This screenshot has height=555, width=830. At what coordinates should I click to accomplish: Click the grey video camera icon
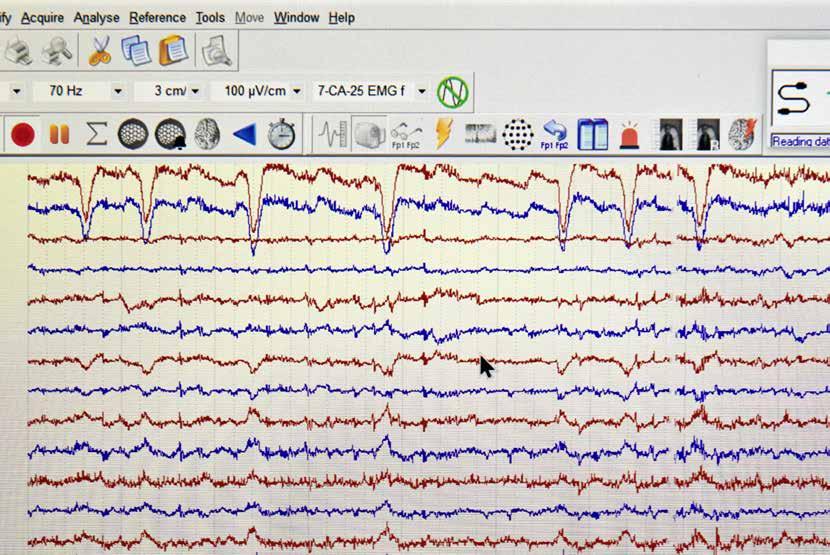point(369,135)
